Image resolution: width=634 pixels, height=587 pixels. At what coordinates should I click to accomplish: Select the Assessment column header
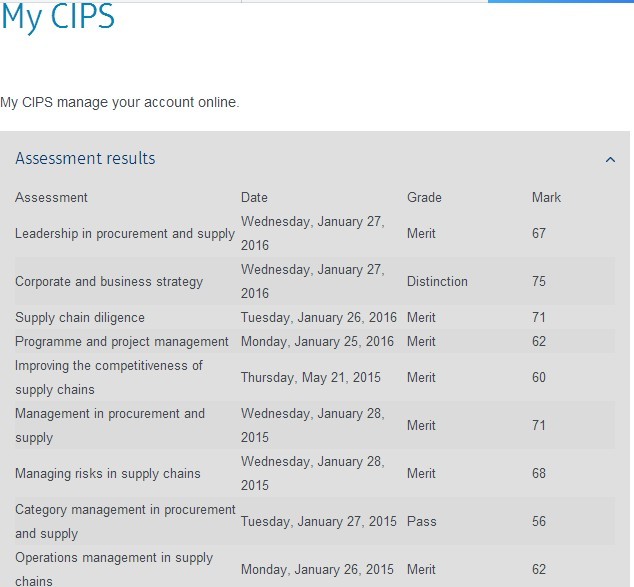(x=51, y=197)
